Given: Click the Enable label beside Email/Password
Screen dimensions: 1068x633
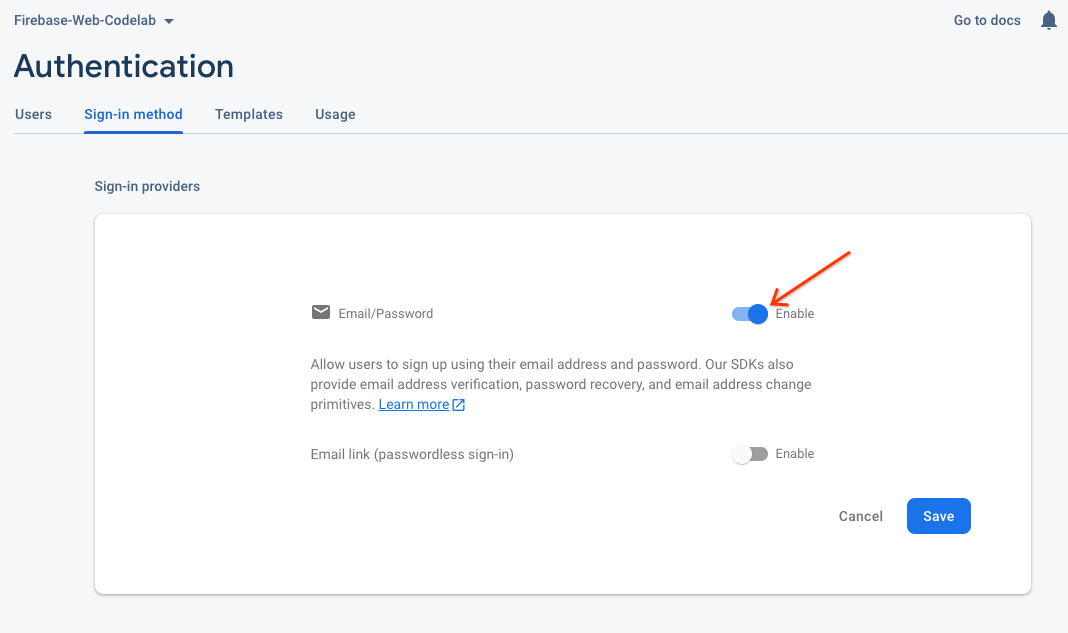Looking at the screenshot, I should point(795,313).
